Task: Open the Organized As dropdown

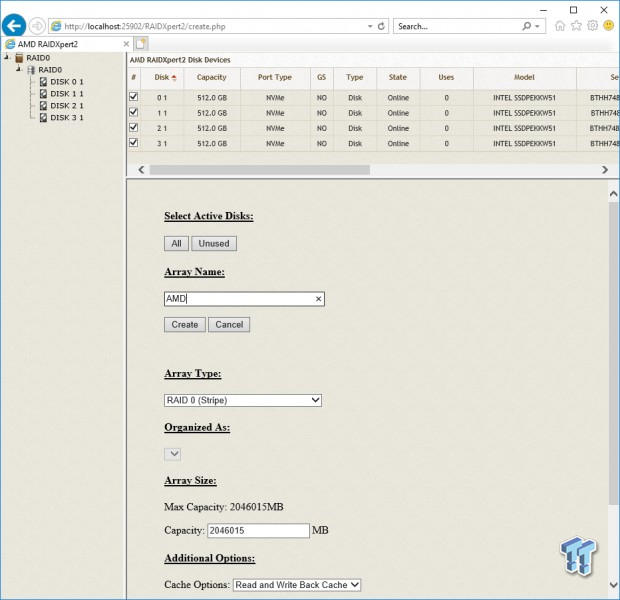Action: pos(172,454)
